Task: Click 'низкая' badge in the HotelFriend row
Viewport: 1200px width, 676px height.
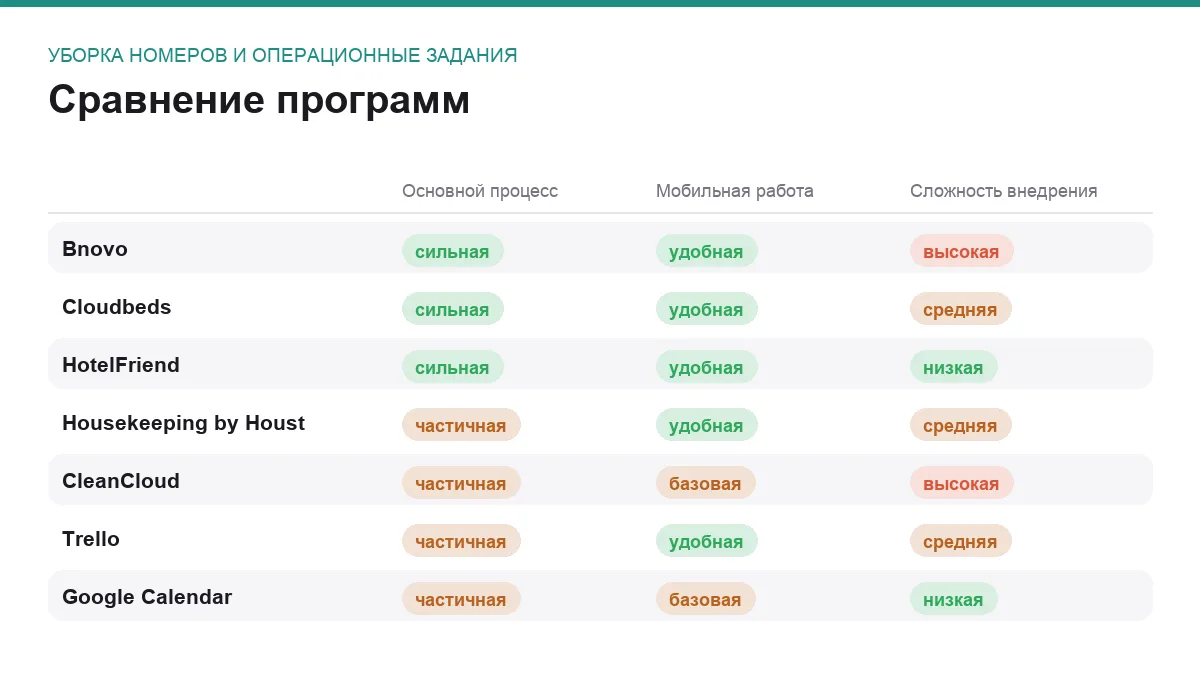Action: 954,367
